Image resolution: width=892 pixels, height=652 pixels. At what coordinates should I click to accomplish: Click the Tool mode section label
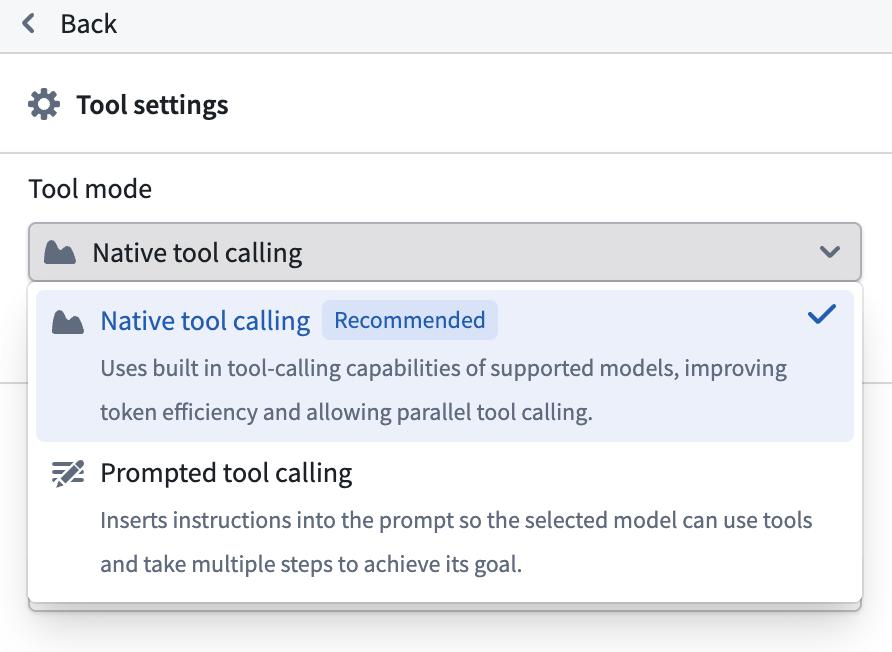coord(90,189)
